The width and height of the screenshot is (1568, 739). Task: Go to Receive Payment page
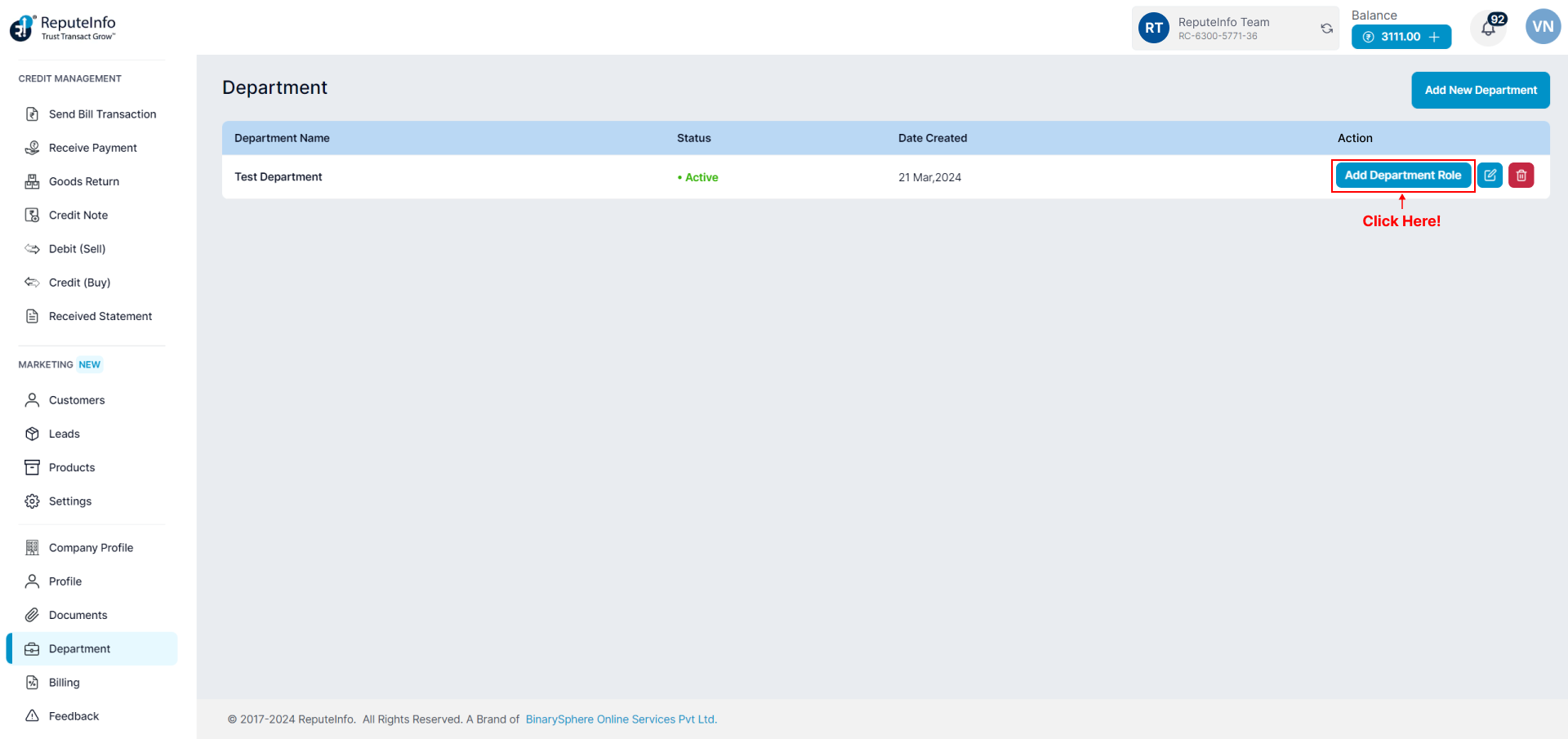point(92,148)
